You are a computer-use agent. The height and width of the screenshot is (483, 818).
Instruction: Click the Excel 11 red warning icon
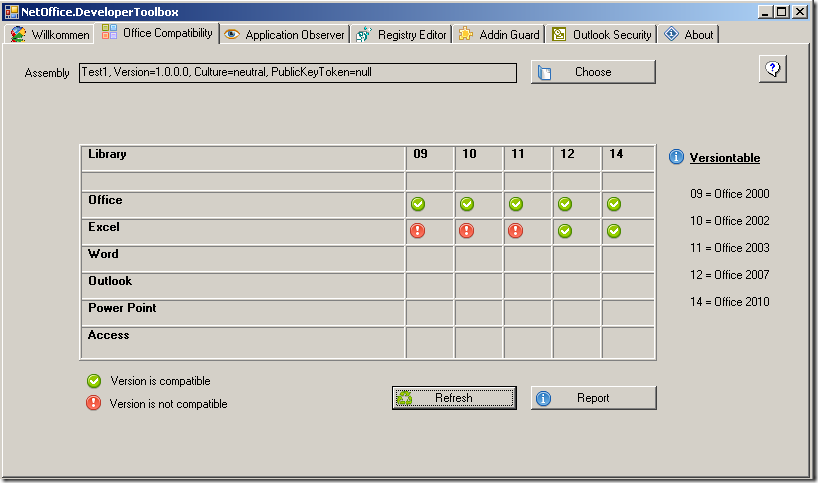click(x=516, y=231)
